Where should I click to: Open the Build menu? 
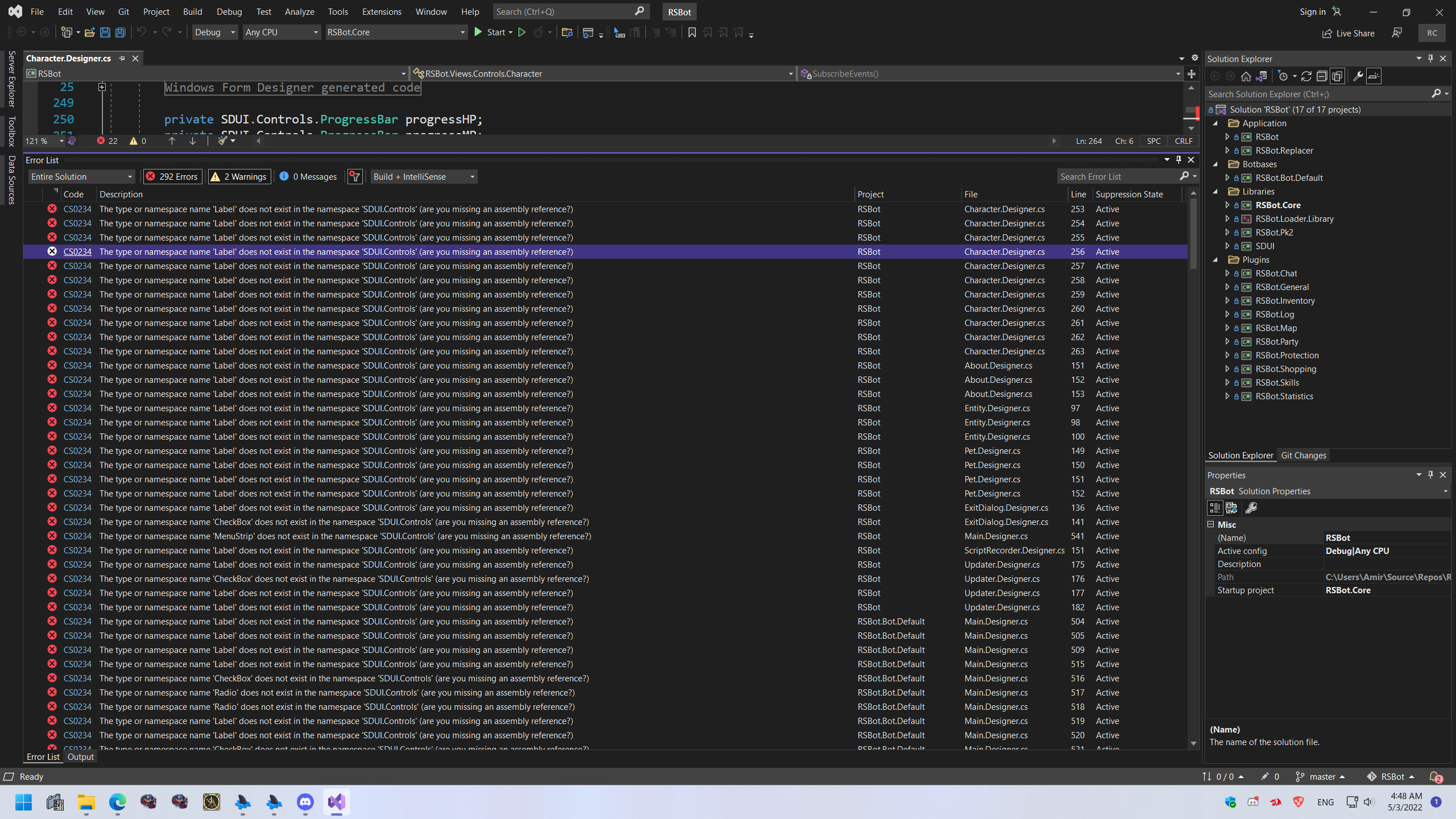pyautogui.click(x=192, y=11)
